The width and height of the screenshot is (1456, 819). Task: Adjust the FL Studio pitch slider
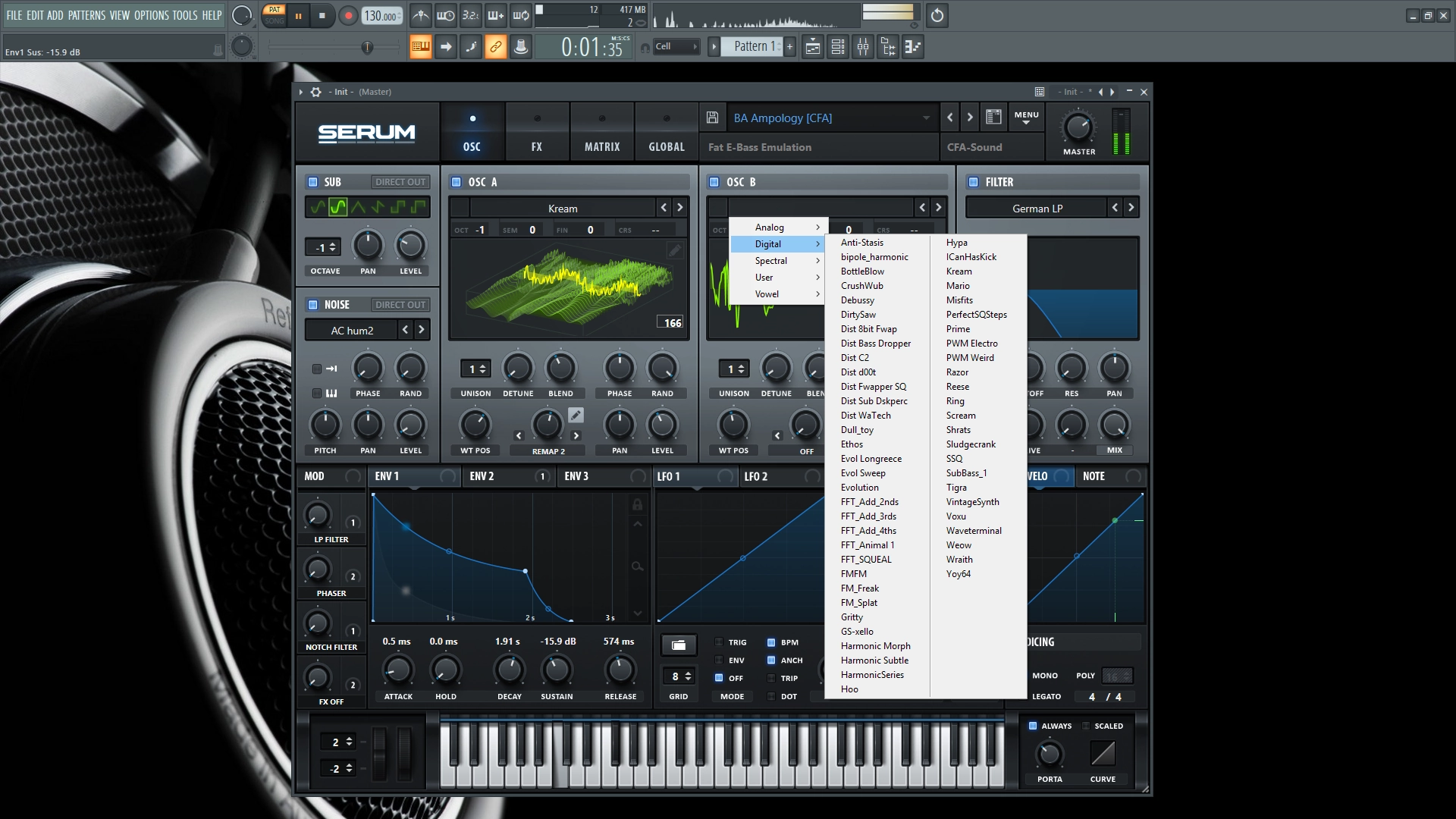coord(367,48)
